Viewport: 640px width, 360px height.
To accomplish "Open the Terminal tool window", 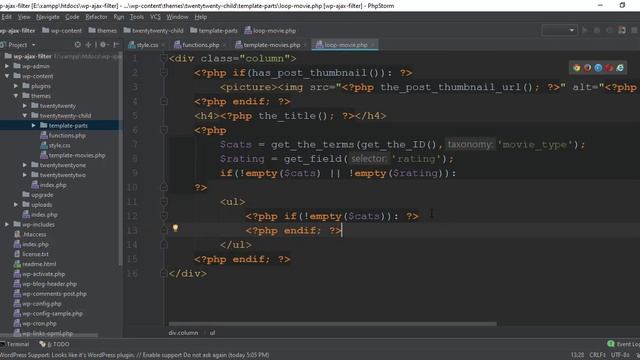I will pos(15,344).
